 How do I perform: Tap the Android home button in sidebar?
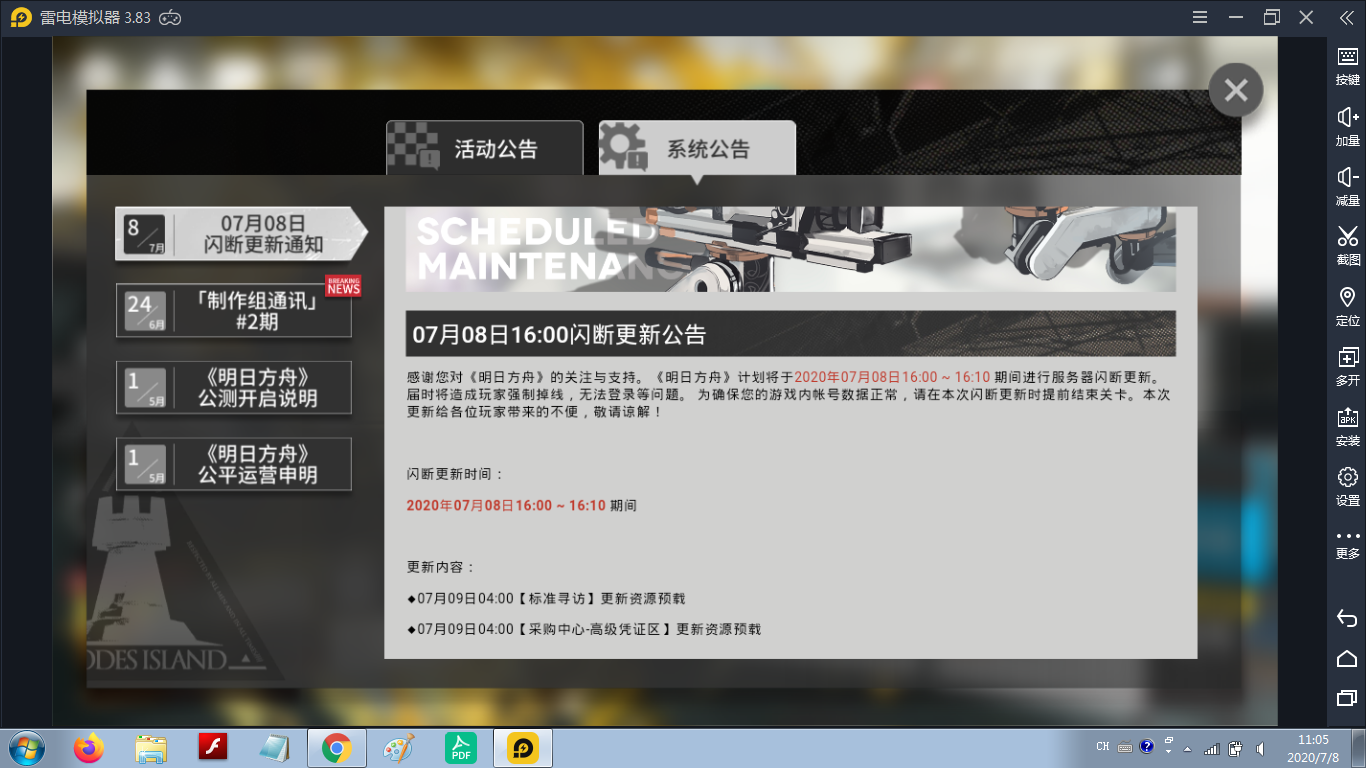click(x=1347, y=658)
